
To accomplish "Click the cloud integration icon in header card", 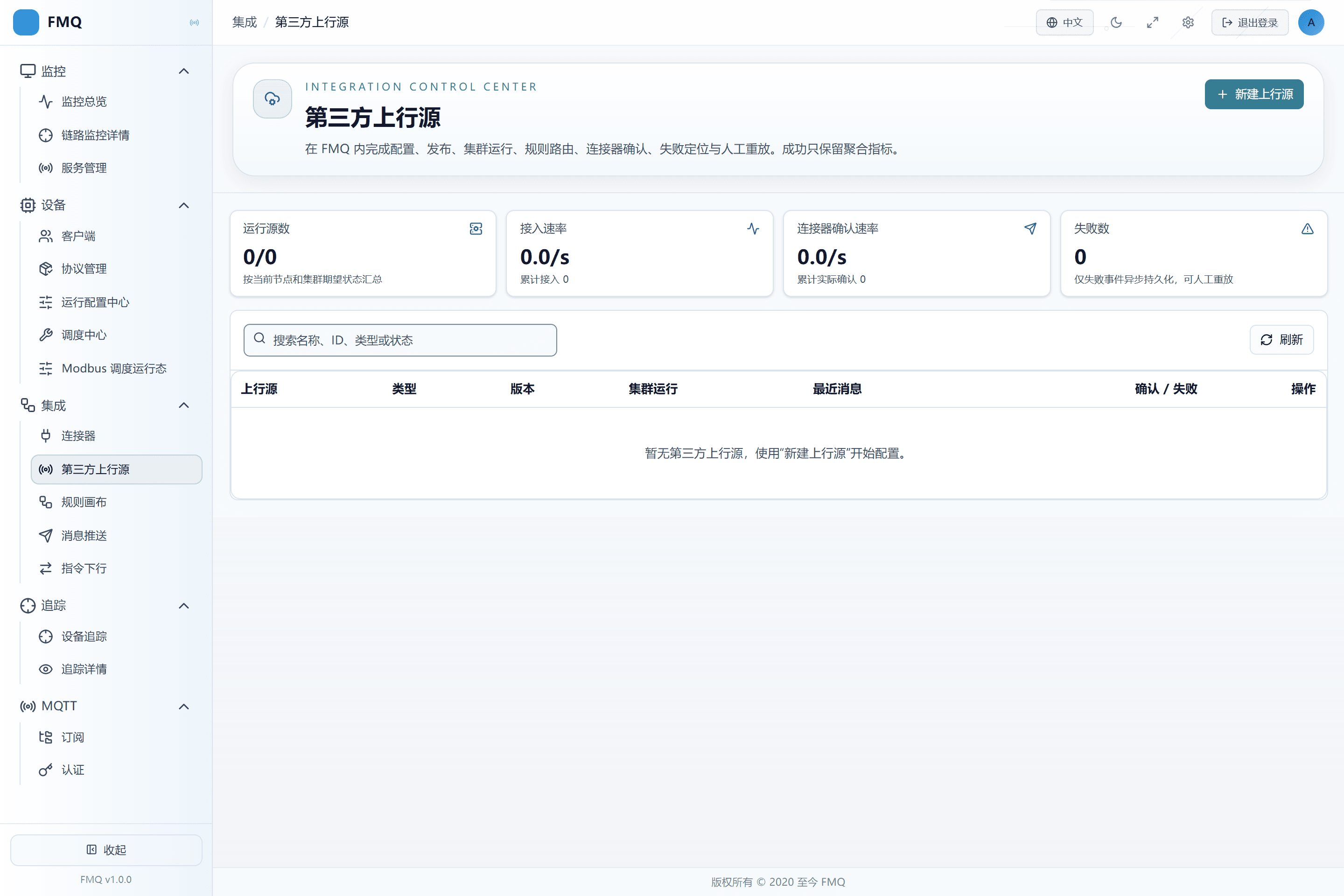I will [273, 99].
